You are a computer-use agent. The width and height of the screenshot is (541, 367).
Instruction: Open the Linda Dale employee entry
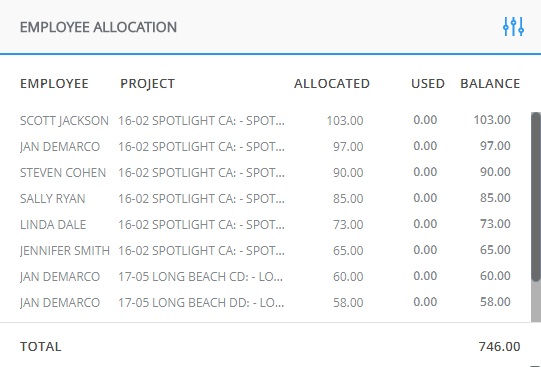tap(53, 225)
